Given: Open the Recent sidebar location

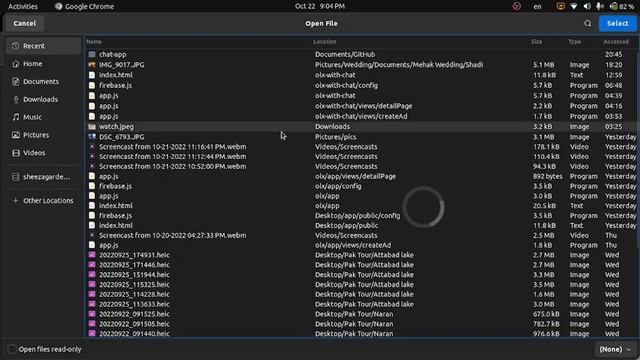Looking at the screenshot, I should [x=43, y=46].
